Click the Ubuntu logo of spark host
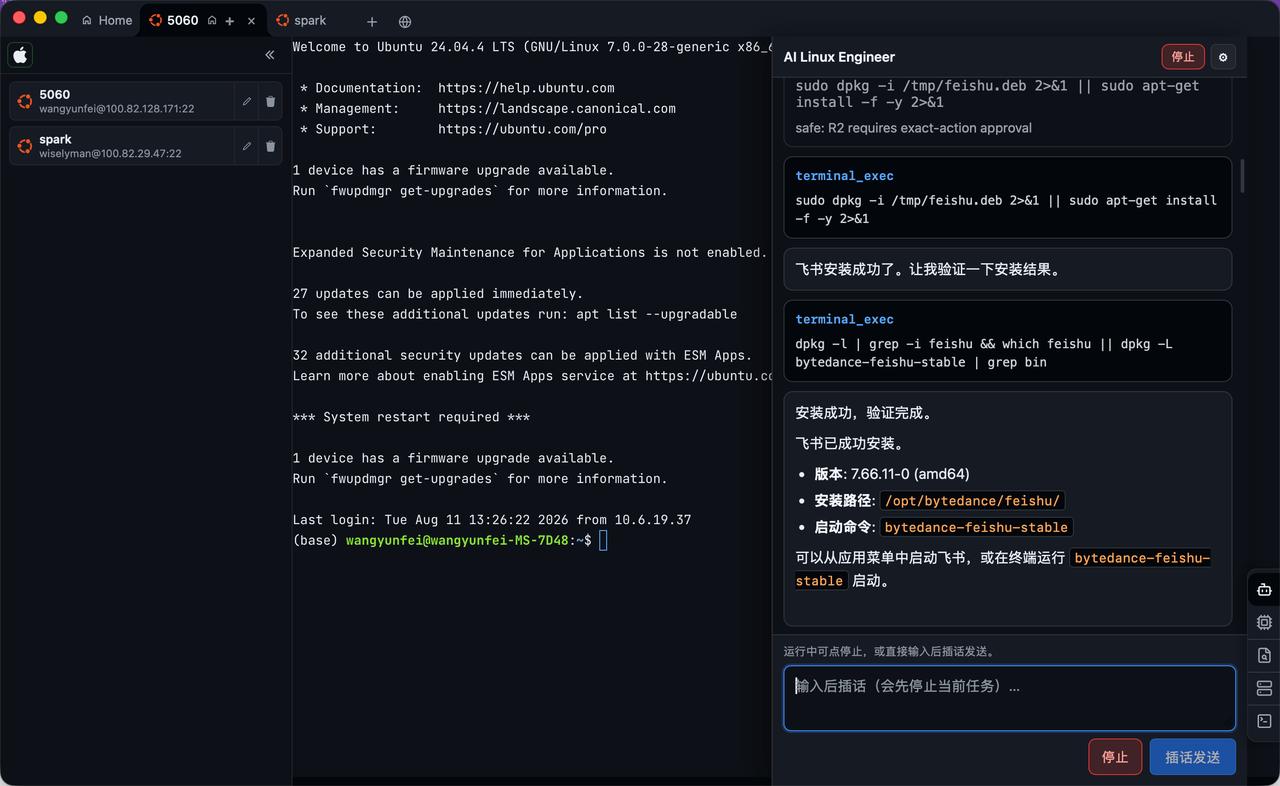 tap(25, 146)
